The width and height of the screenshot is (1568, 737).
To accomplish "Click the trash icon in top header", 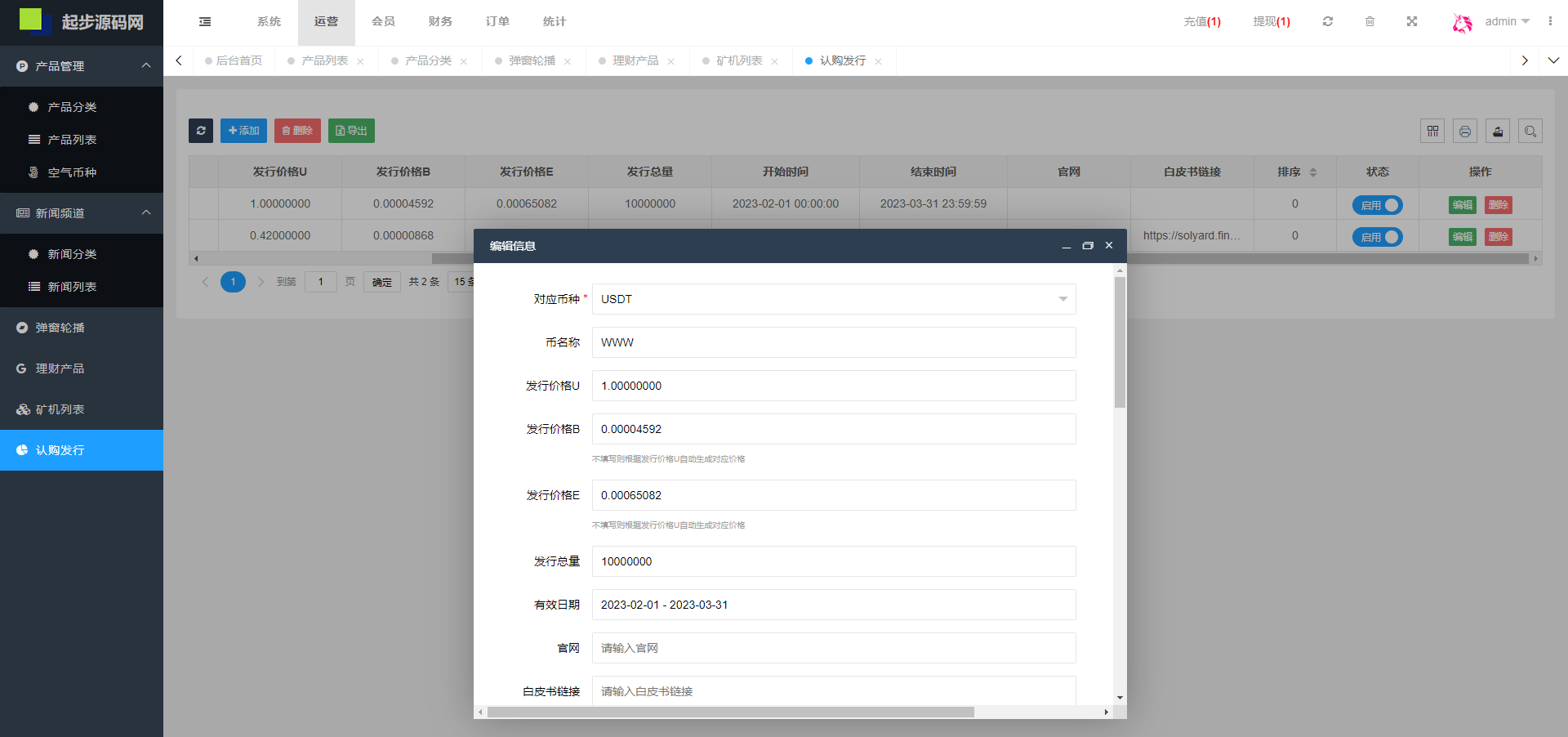I will point(1370,21).
